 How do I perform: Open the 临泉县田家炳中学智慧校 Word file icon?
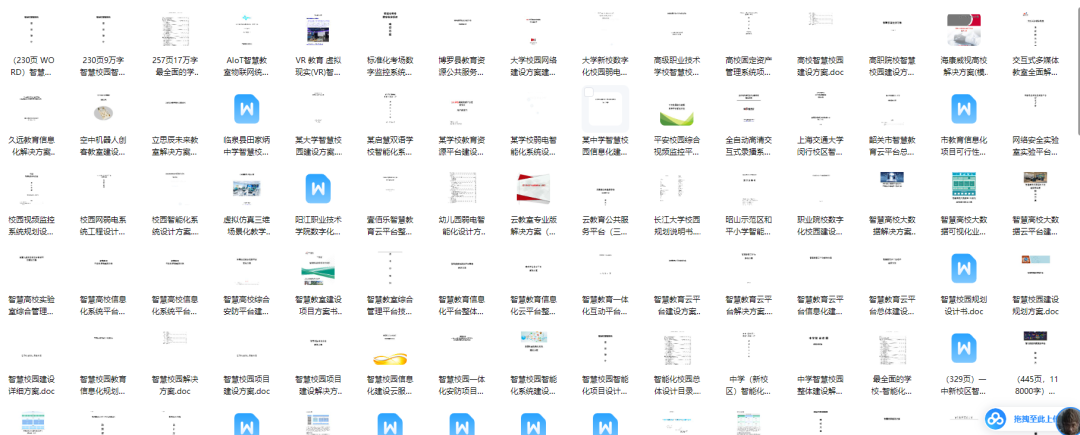coord(247,109)
